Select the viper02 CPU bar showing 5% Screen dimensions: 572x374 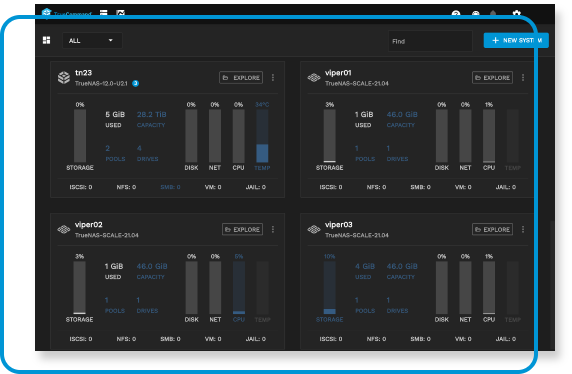coord(239,288)
